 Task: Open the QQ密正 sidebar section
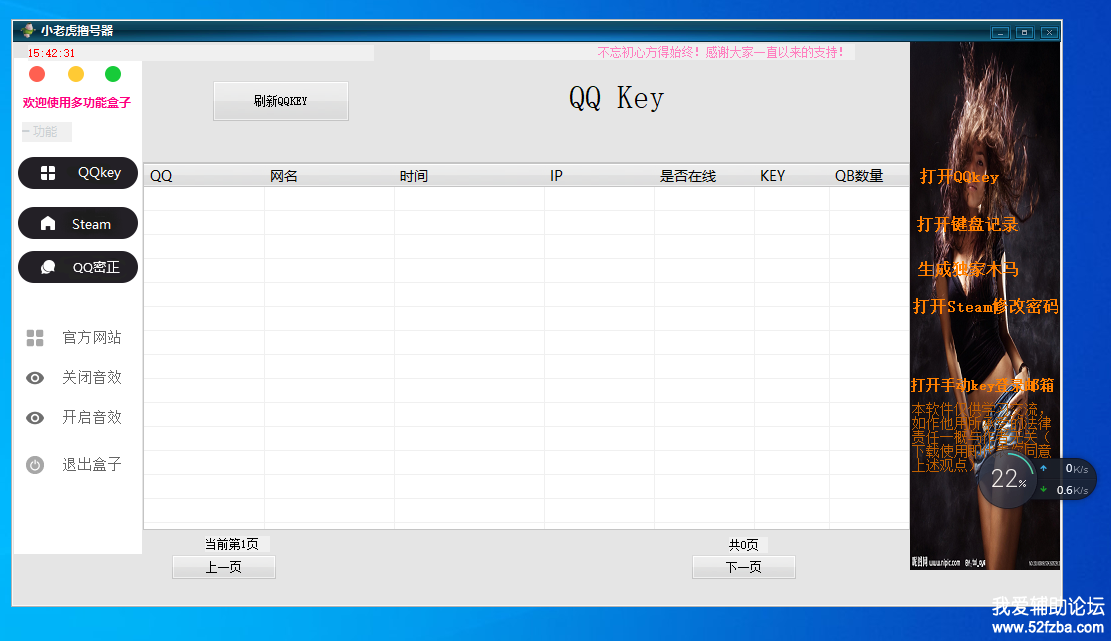(x=78, y=267)
